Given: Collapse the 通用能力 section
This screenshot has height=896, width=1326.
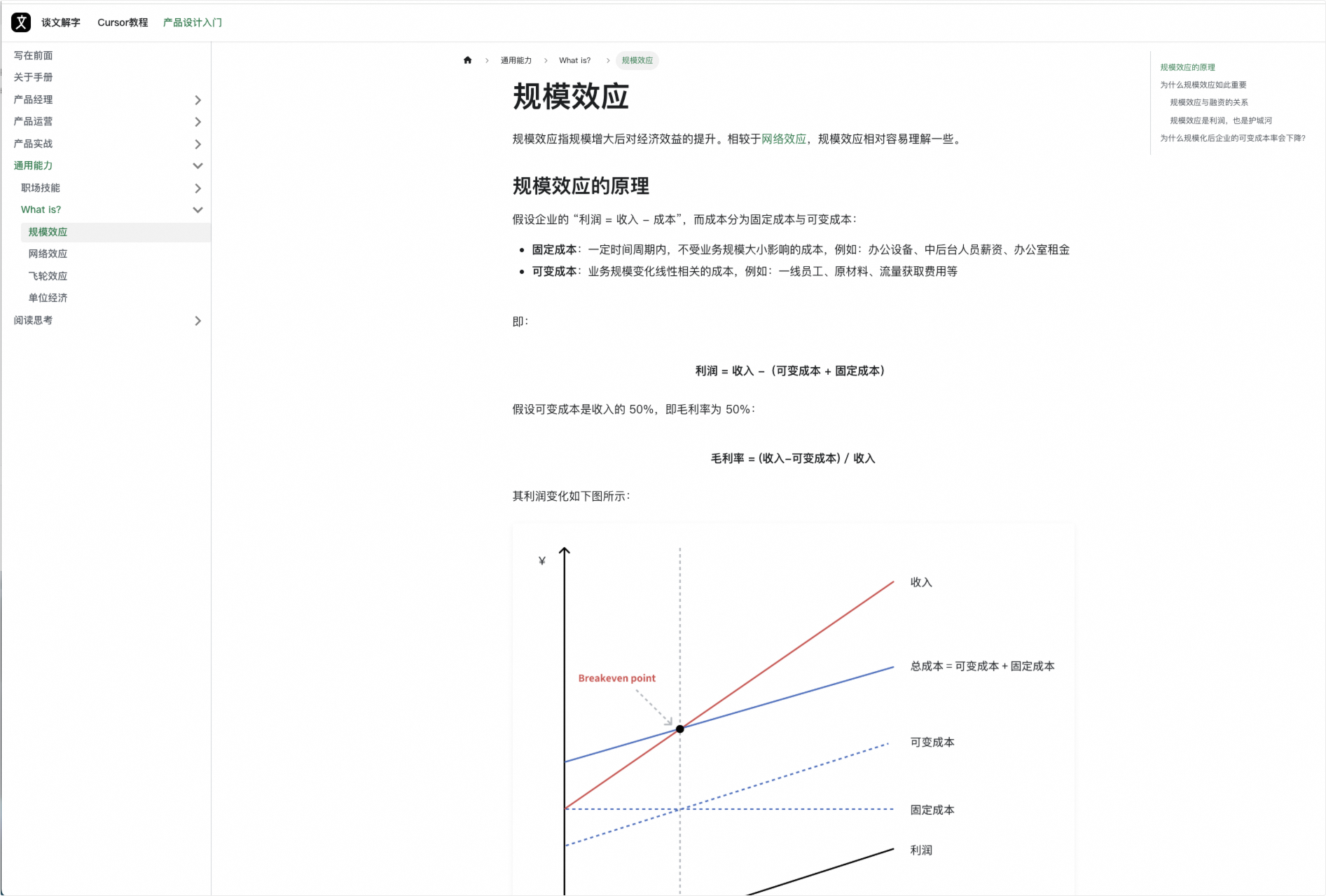Looking at the screenshot, I should [198, 166].
